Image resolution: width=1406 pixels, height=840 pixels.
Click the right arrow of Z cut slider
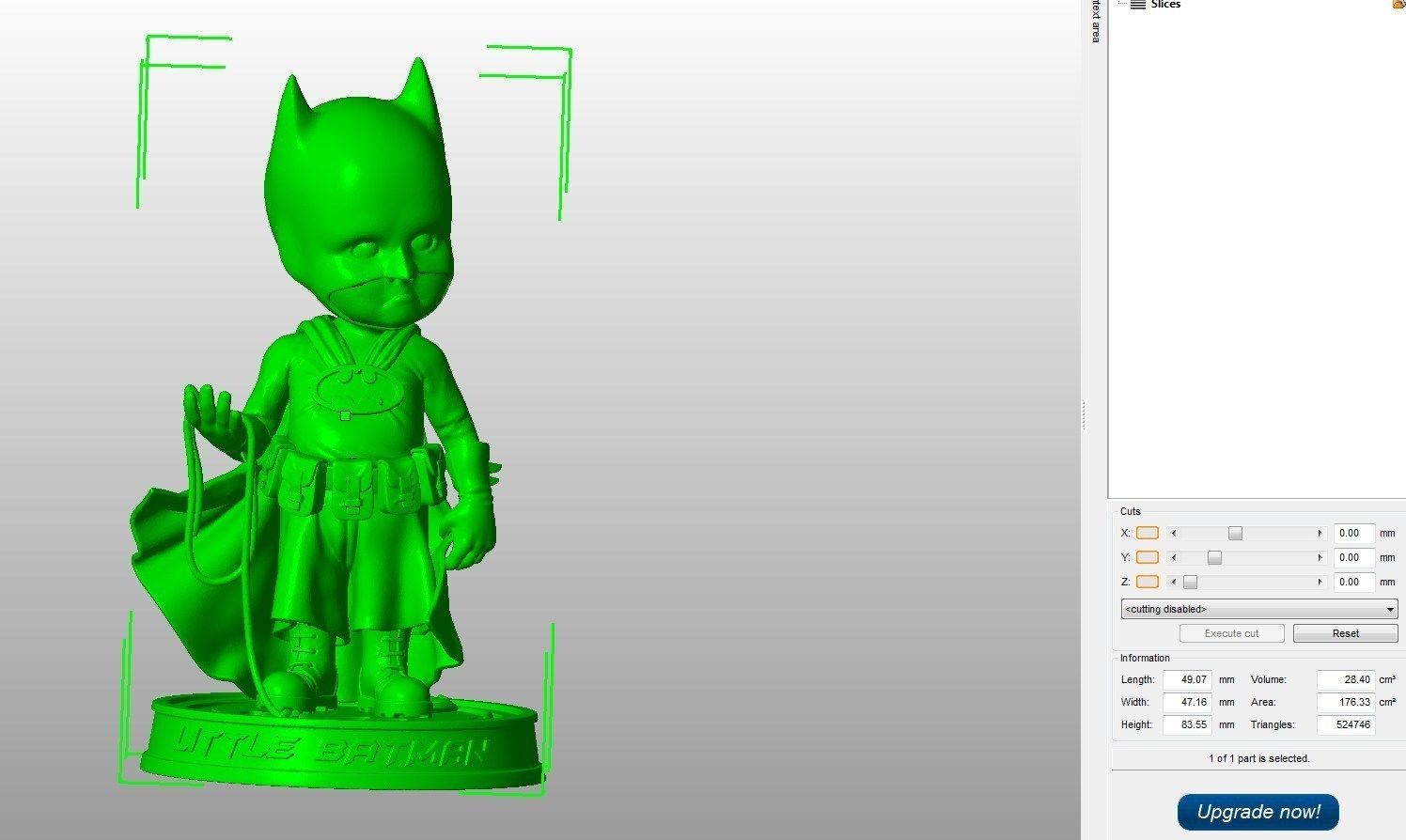click(1320, 583)
